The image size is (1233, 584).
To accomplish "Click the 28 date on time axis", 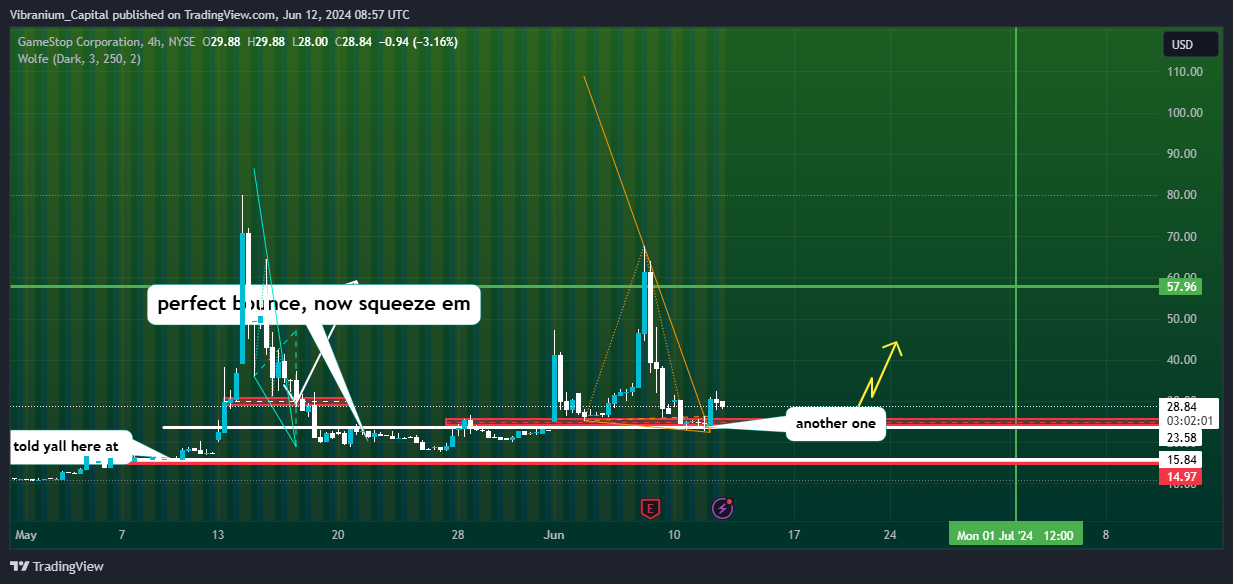I will click(457, 535).
